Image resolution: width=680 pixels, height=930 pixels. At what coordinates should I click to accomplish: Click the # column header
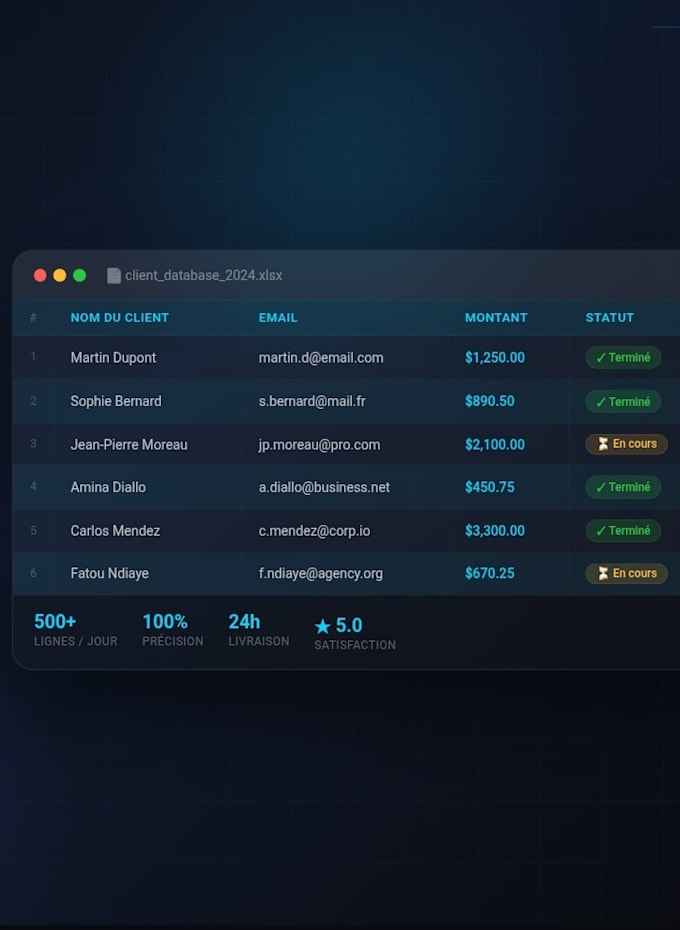point(33,318)
